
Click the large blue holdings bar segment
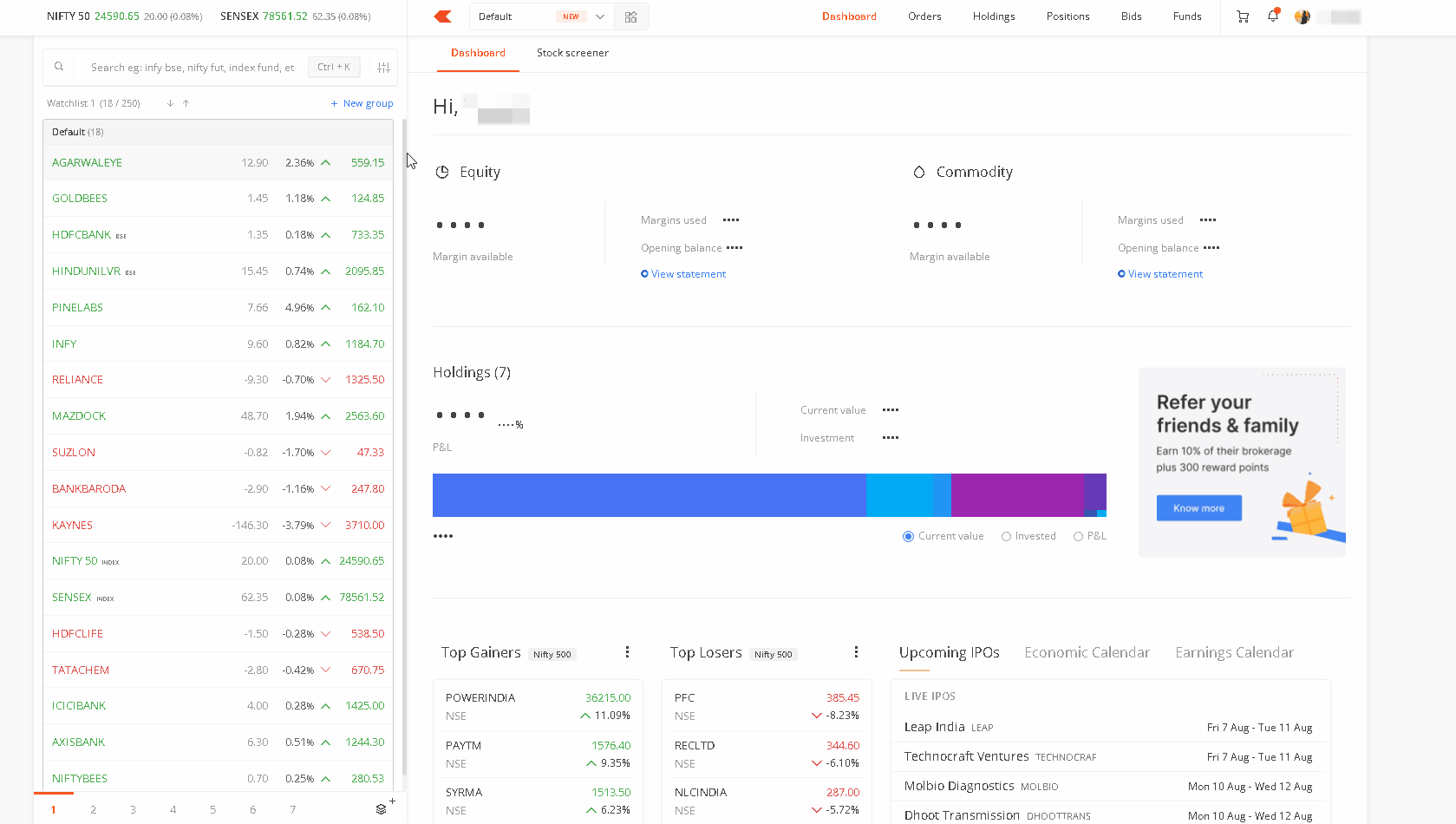pos(650,495)
